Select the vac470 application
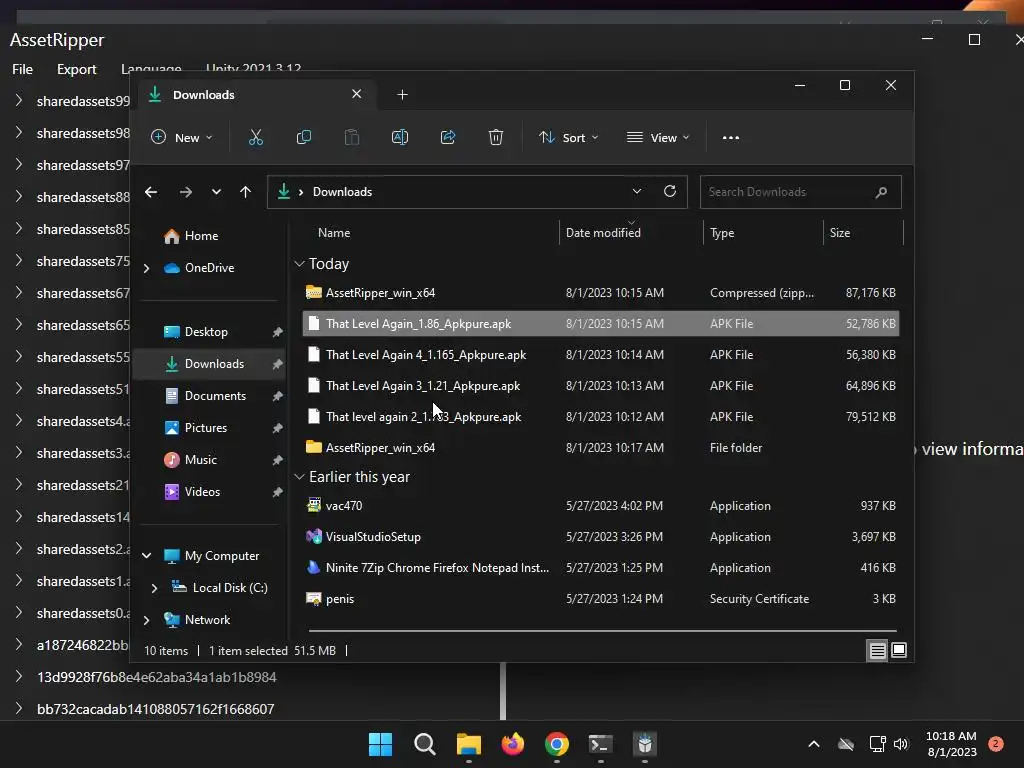1024x768 pixels. pos(601,505)
